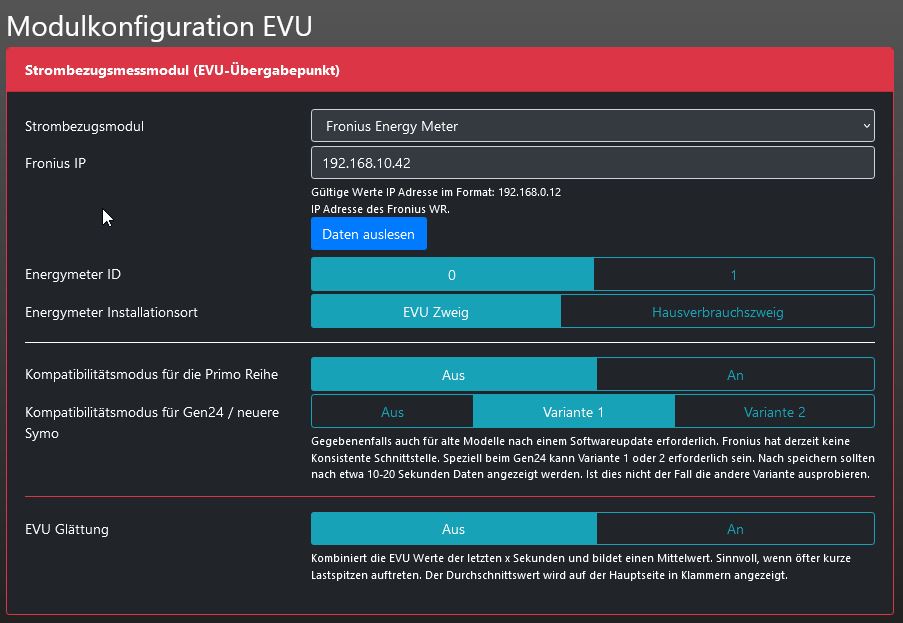Disable Primo compatibility mode with Aus
This screenshot has height=623, width=903.
[454, 375]
